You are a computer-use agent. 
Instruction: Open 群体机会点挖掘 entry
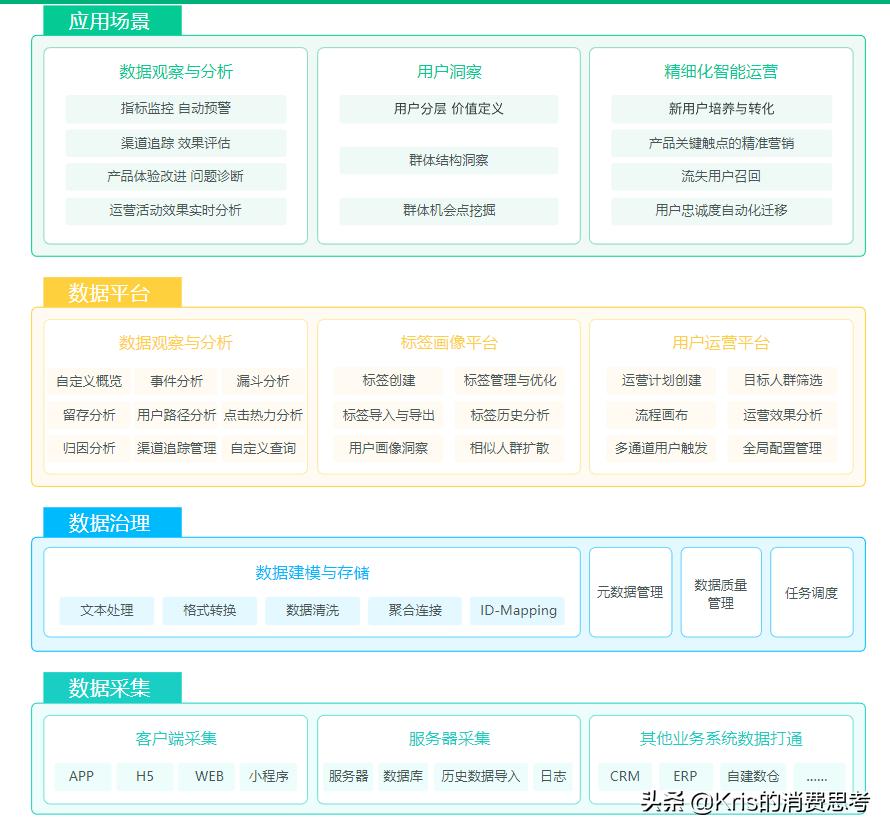coord(446,211)
